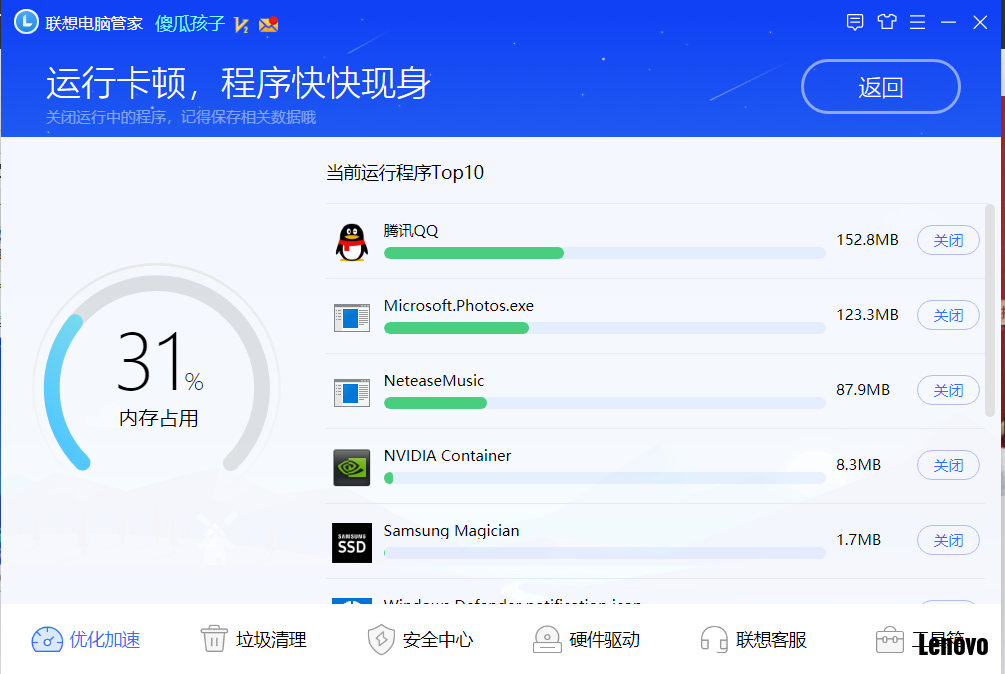
Task: Click the Samsung Magician SSD icon
Action: [351, 542]
